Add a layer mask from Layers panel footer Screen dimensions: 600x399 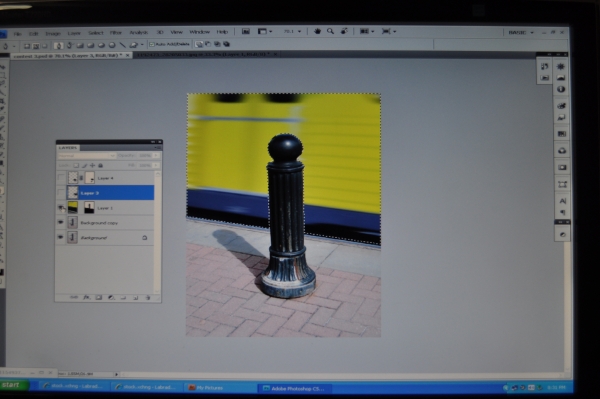tap(99, 297)
